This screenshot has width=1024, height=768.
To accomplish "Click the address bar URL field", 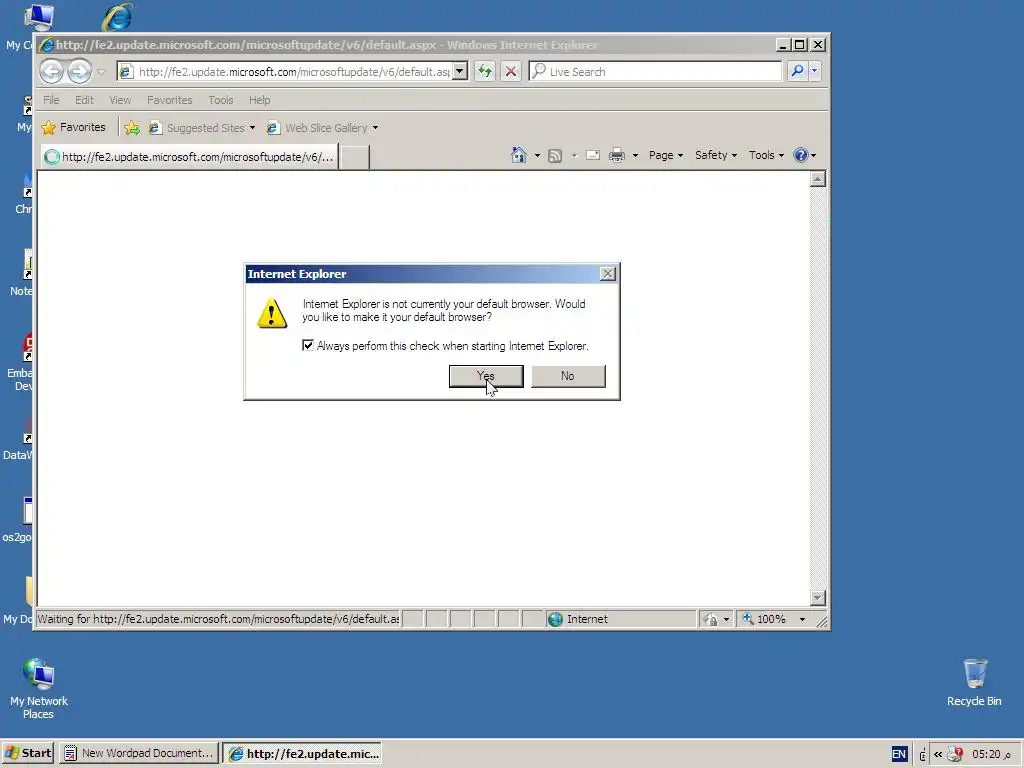I will pos(293,71).
